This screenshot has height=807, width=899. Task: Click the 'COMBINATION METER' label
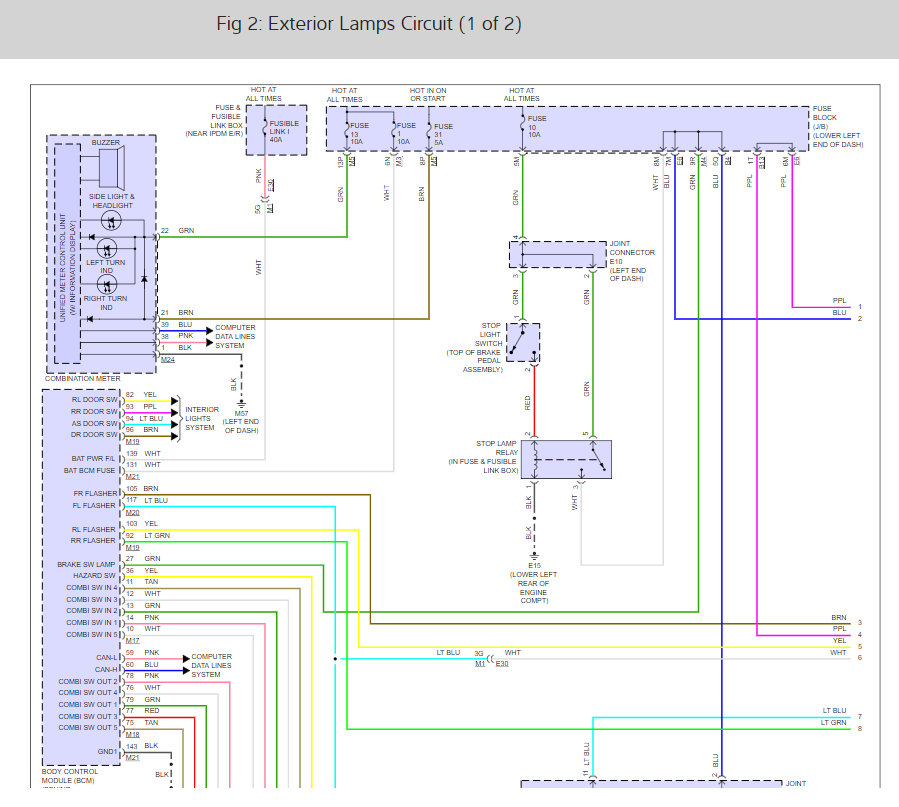click(83, 378)
